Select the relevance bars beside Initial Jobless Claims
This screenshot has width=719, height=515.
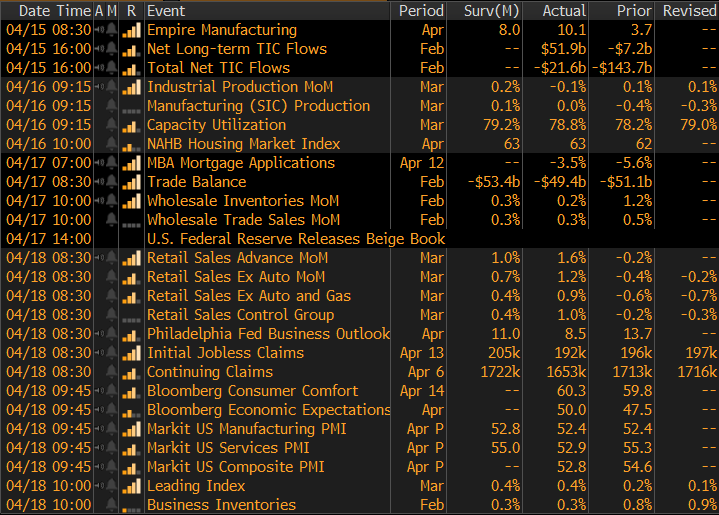(x=131, y=353)
